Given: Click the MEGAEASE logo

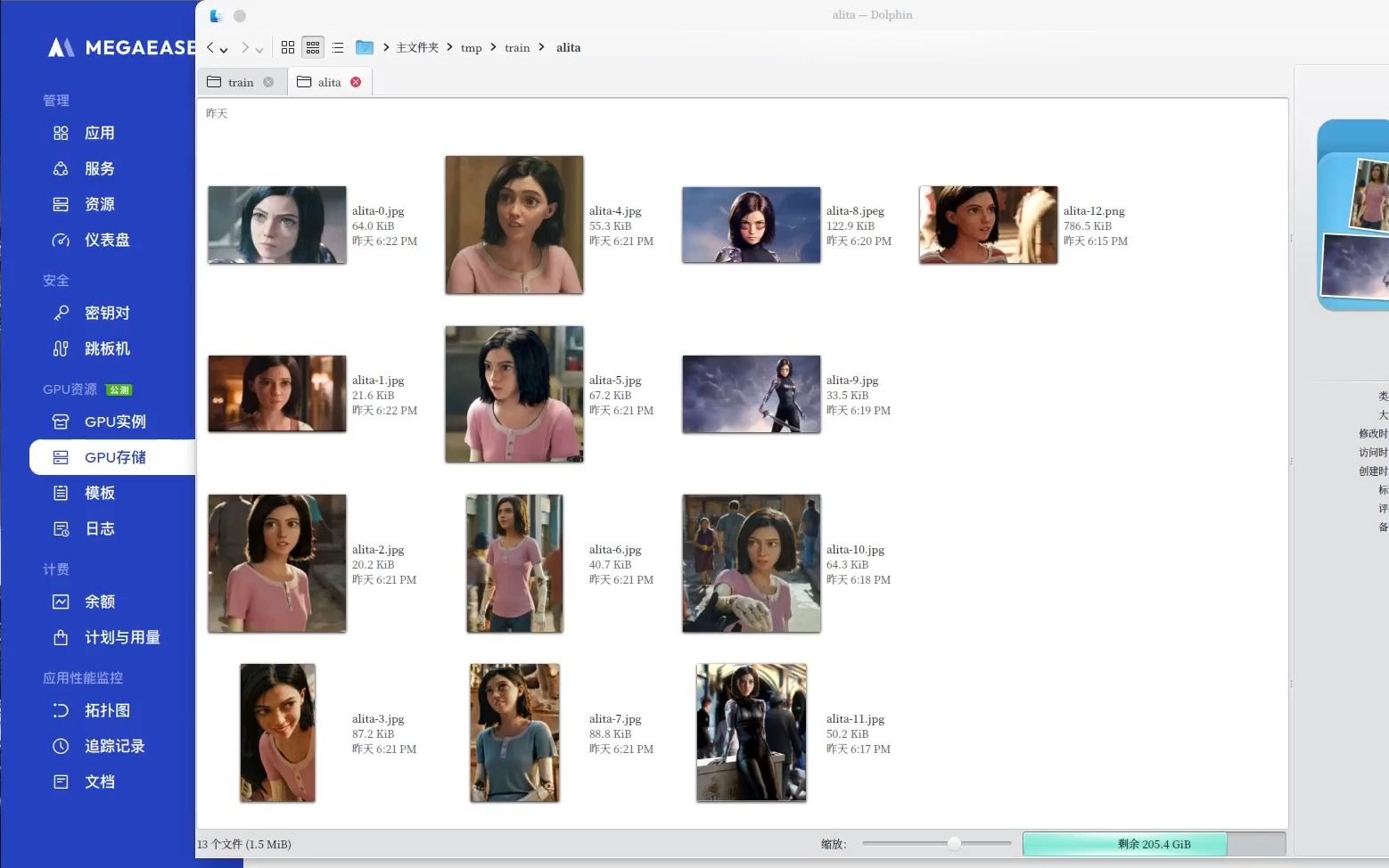Looking at the screenshot, I should [x=122, y=47].
